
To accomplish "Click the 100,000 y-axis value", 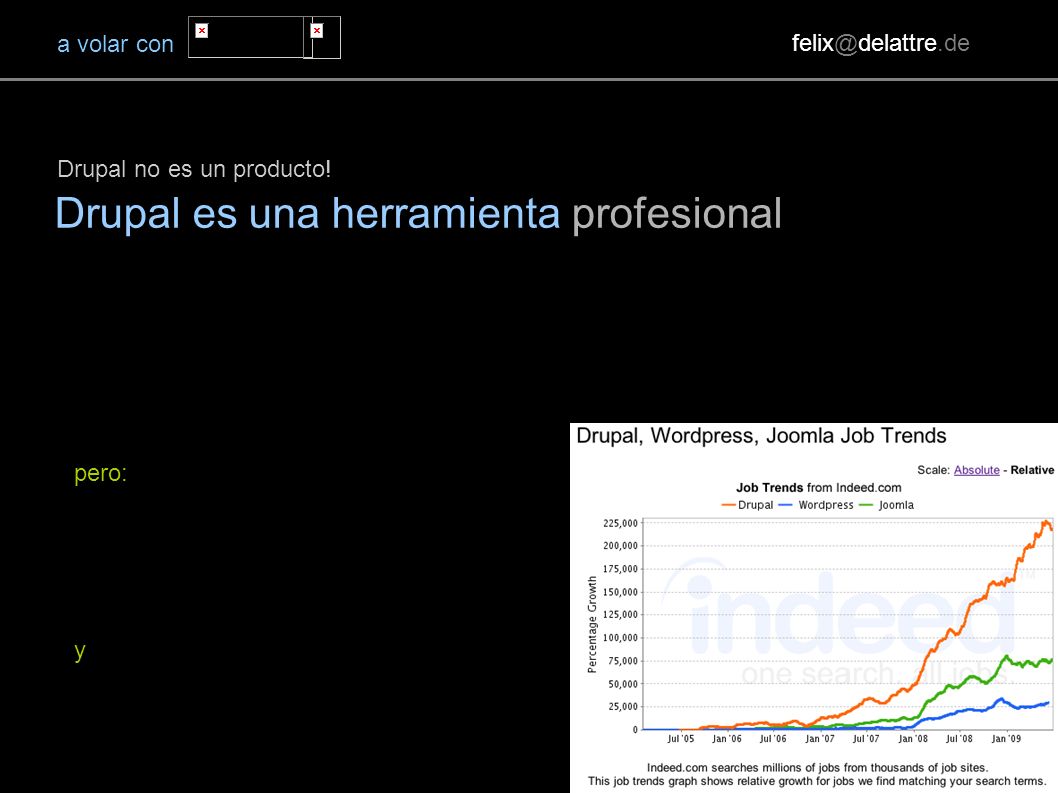I will click(620, 638).
